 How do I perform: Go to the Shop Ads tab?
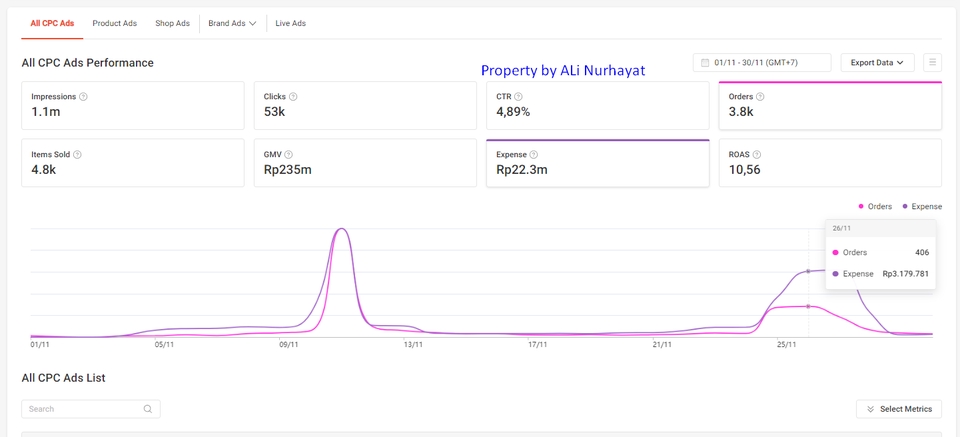click(x=172, y=23)
